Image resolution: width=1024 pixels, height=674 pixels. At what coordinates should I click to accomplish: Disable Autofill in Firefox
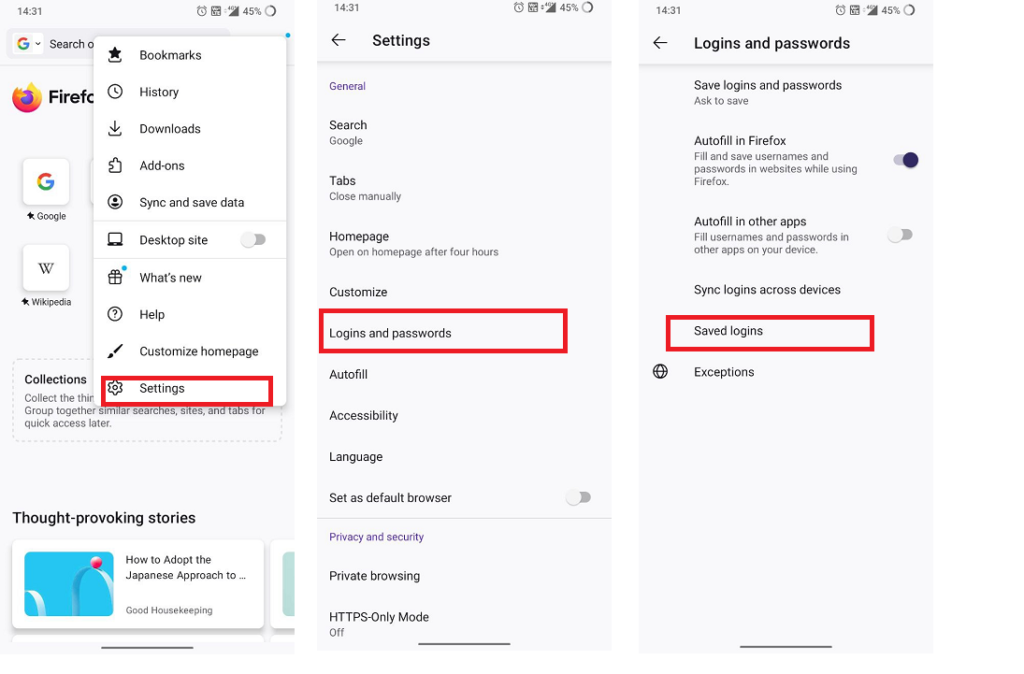[903, 160]
